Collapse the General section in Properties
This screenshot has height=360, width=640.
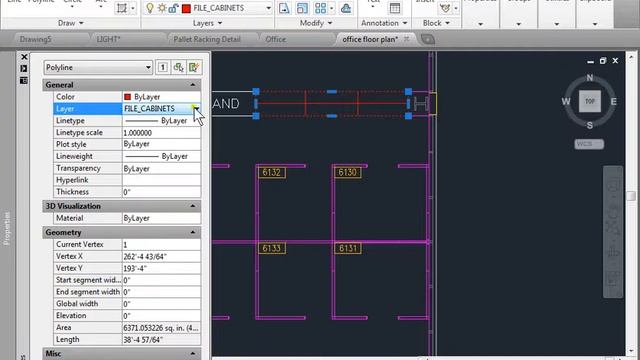pyautogui.click(x=193, y=85)
